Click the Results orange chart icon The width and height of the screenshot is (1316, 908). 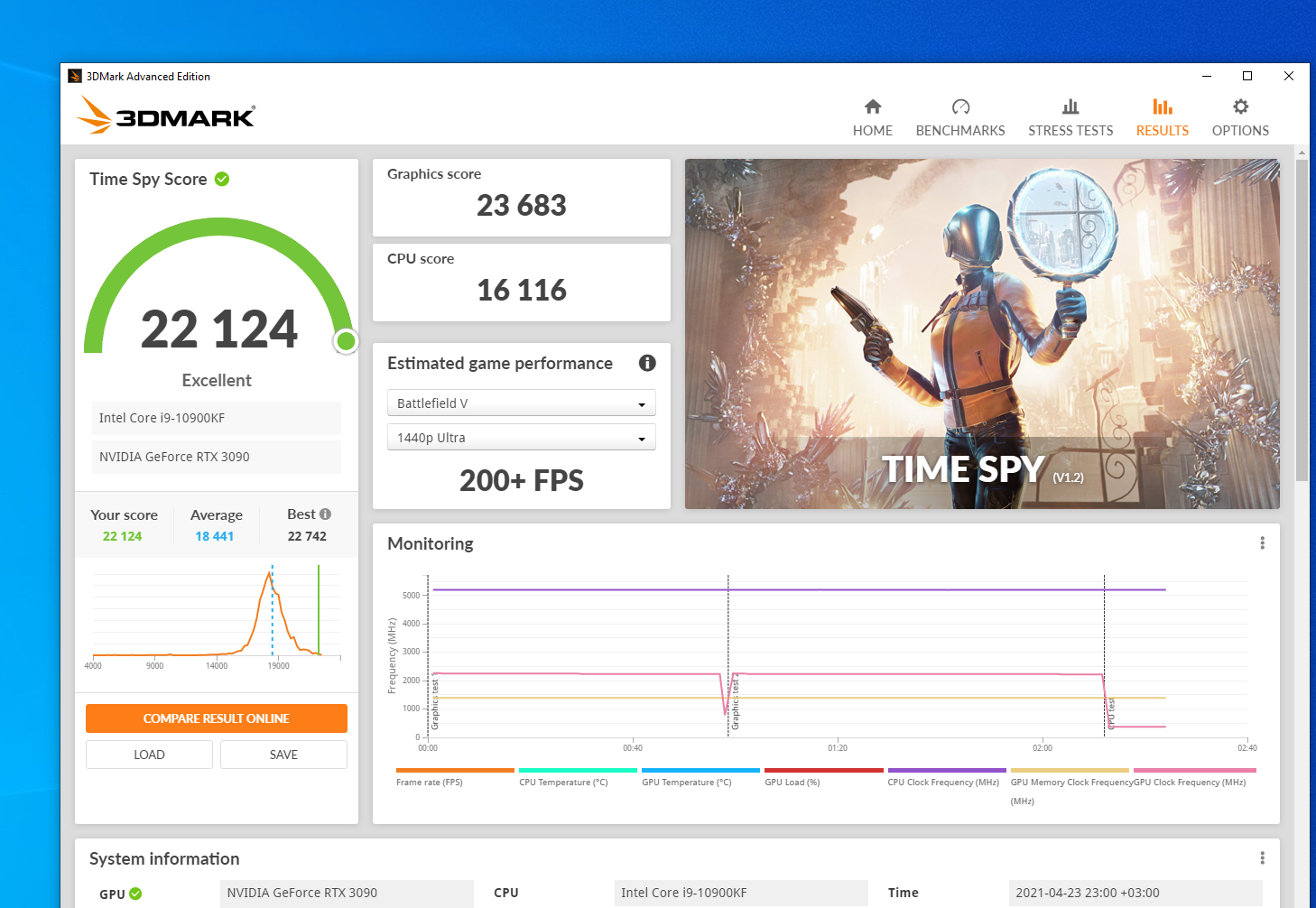[x=1163, y=107]
